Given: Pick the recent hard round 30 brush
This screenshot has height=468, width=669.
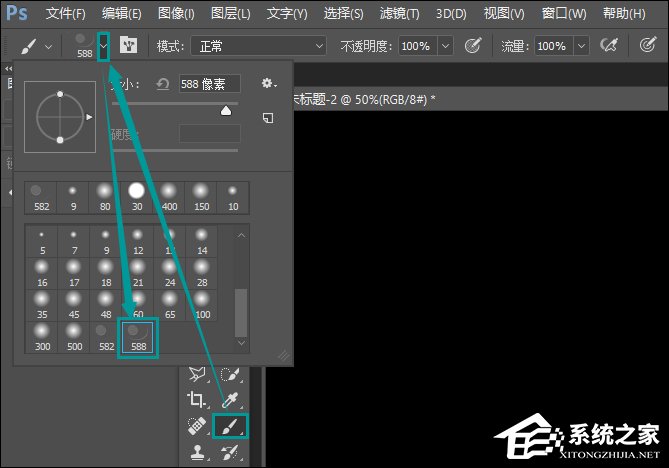Looking at the screenshot, I should (137, 198).
